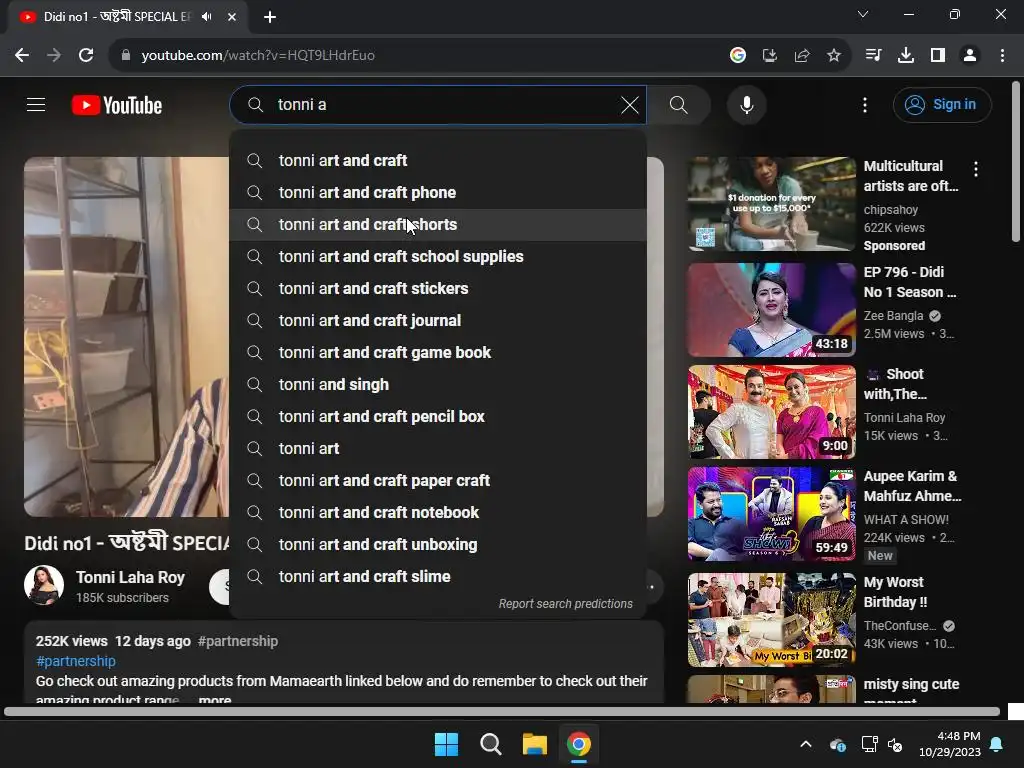Click the Sign in button
This screenshot has height=768, width=1024.
click(942, 104)
